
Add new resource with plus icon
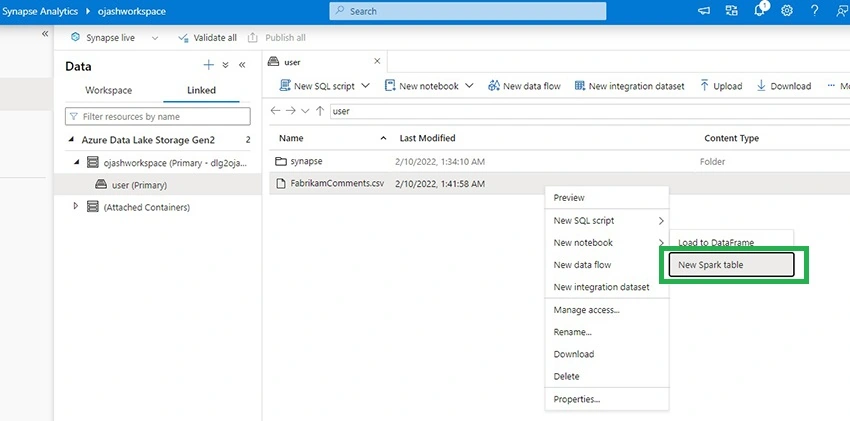(x=209, y=65)
